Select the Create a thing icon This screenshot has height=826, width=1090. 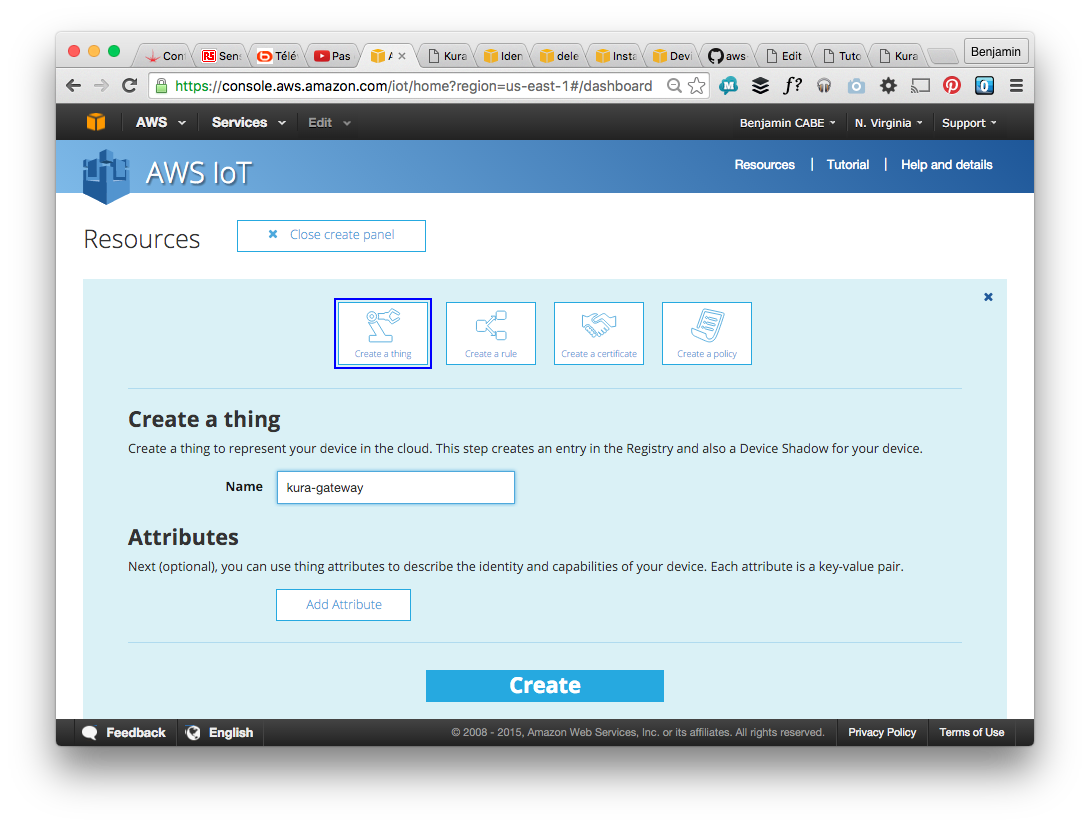[383, 334]
